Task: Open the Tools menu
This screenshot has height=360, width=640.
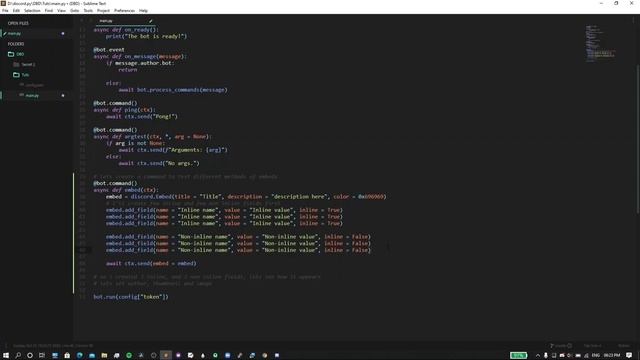Action: tap(88, 11)
